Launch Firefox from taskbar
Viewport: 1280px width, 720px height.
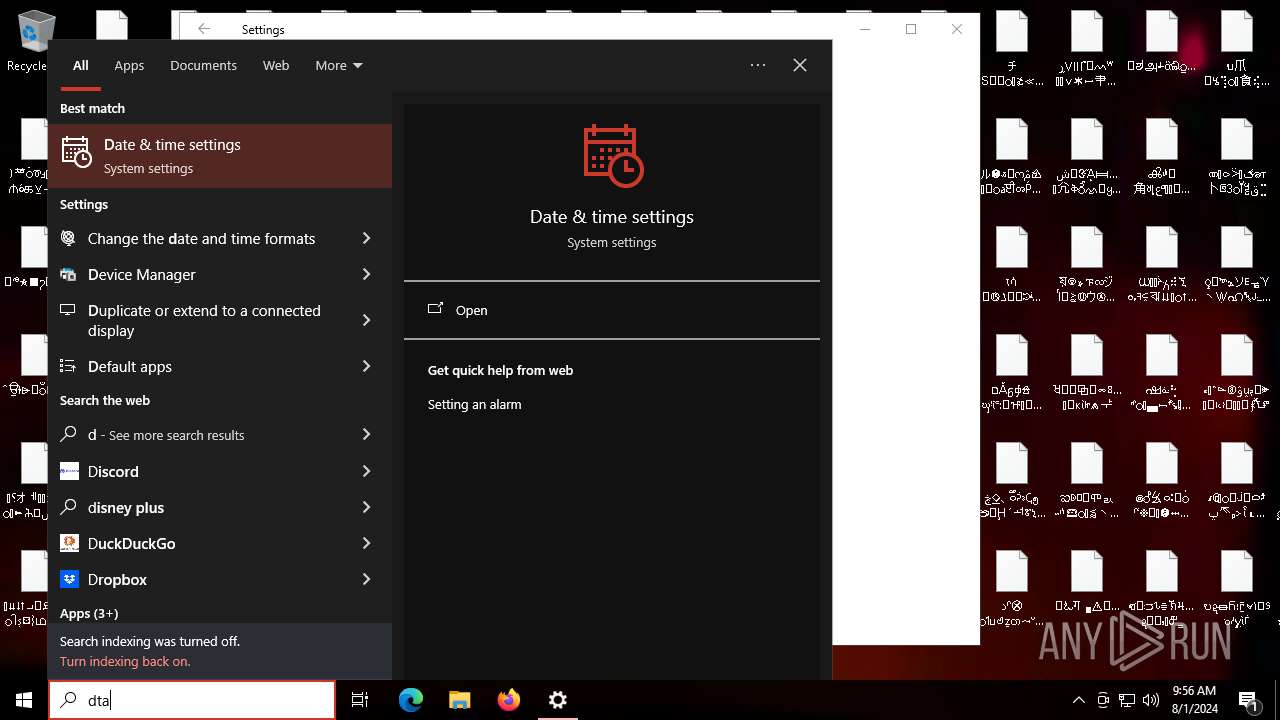509,700
